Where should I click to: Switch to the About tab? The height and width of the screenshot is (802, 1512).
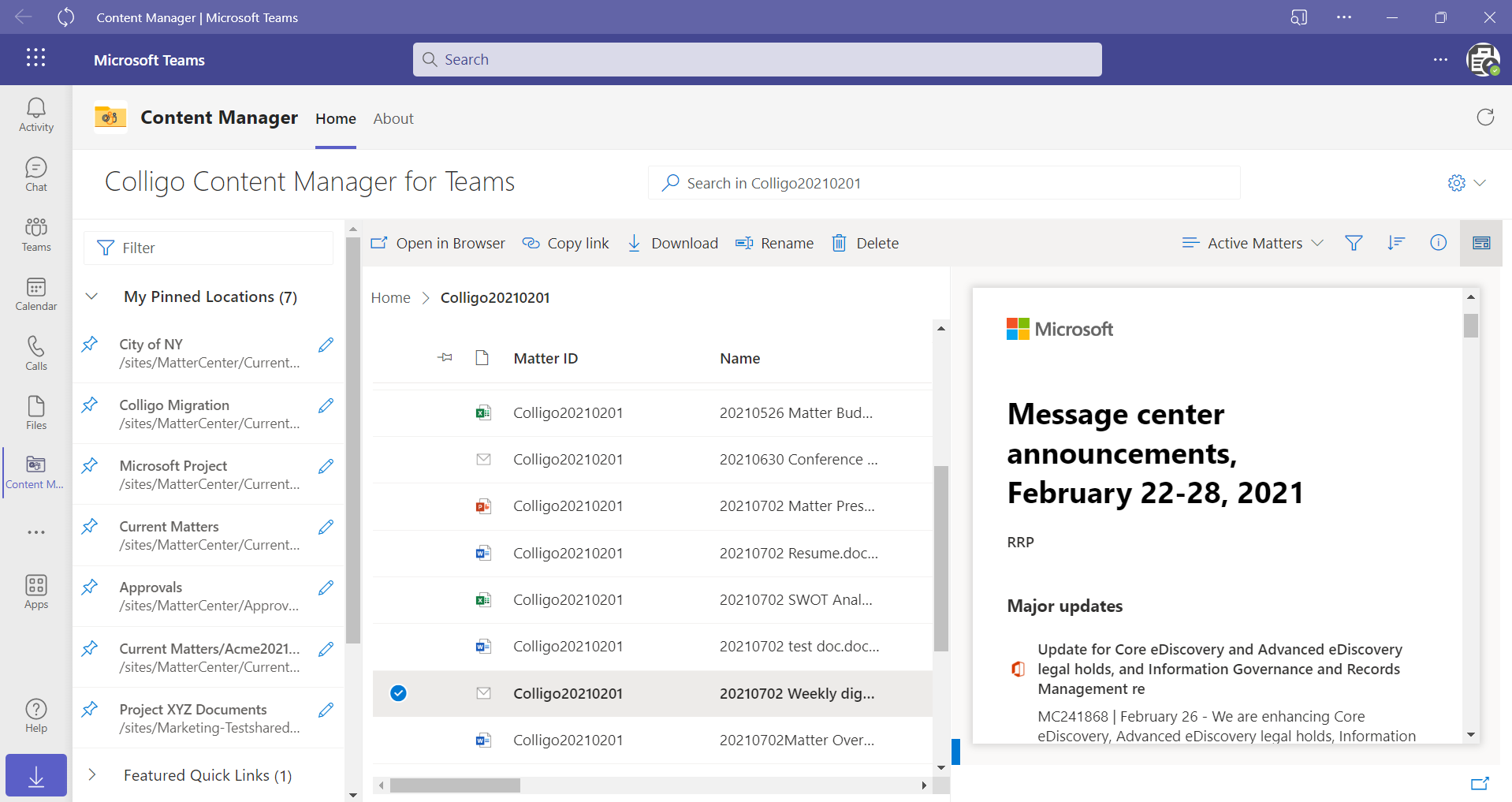click(x=393, y=118)
